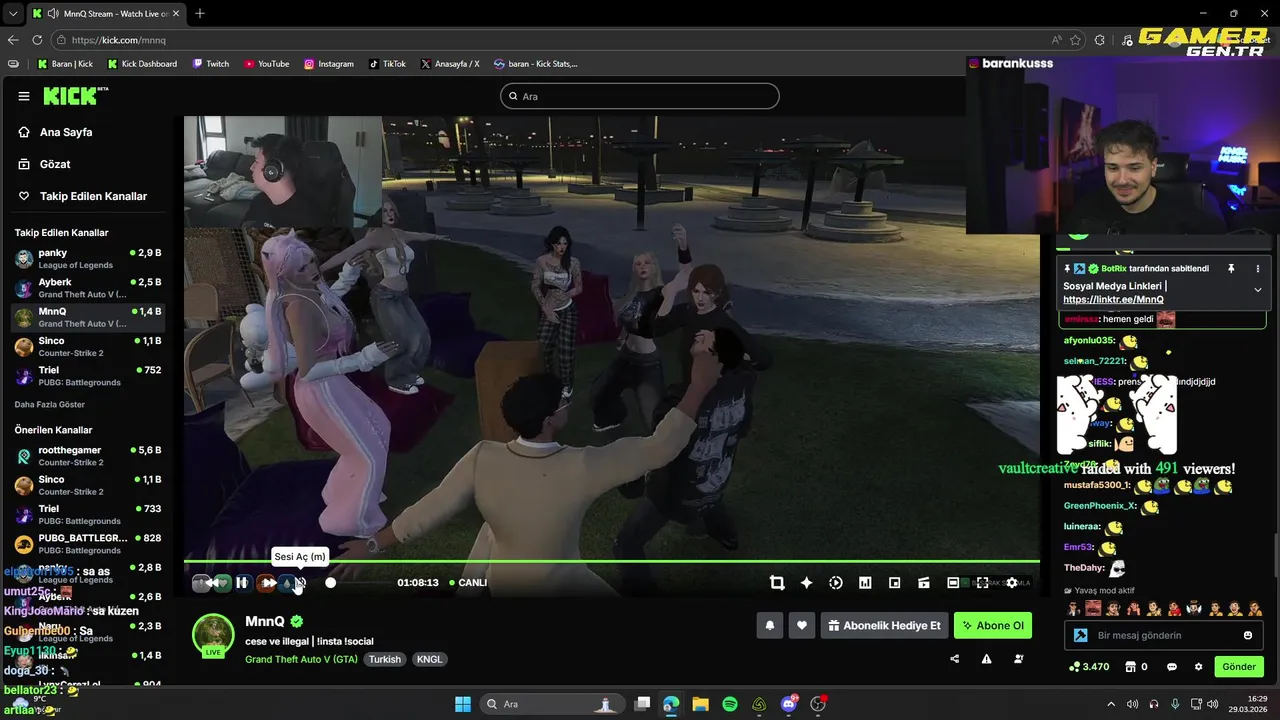The width and height of the screenshot is (1280, 720).
Task: Select the Turkish tag
Action: tap(385, 660)
